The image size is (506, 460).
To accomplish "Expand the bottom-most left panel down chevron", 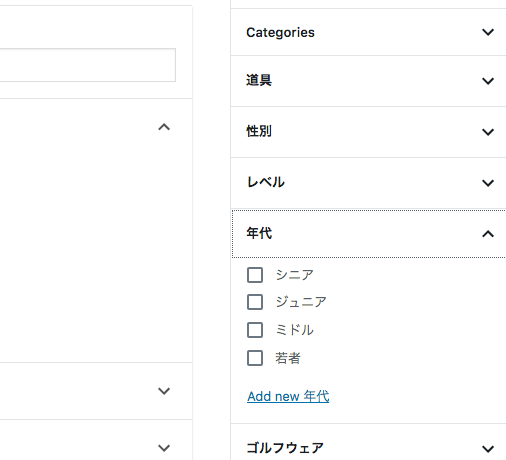I will [x=164, y=448].
